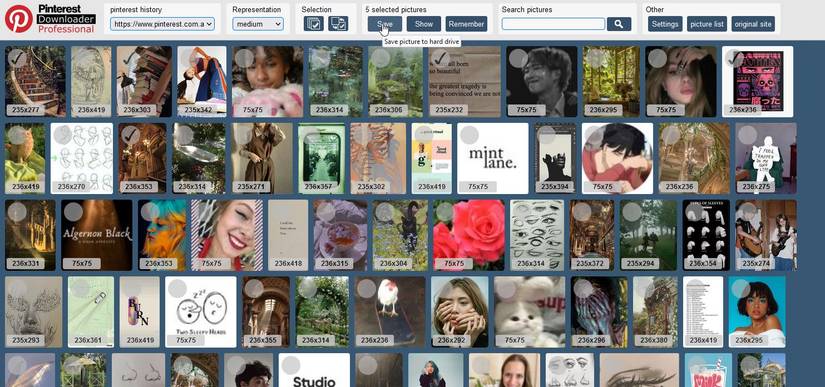Screen dimensions: 825x387
Task: Check the white kitten picture's selection circle
Action: click(x=506, y=289)
